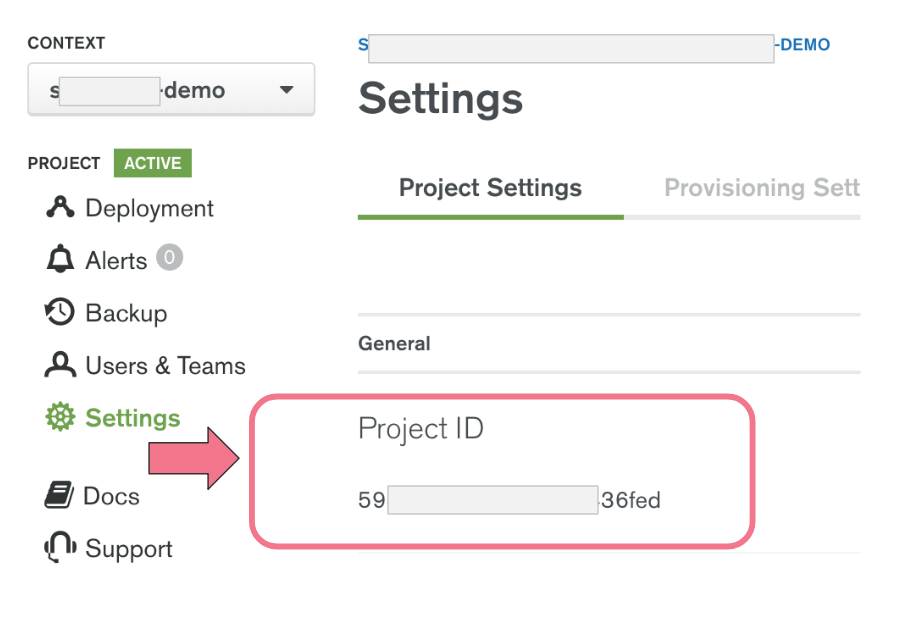Screen dimensions: 916x644
Task: Open the Backup section
Action: pos(126,313)
